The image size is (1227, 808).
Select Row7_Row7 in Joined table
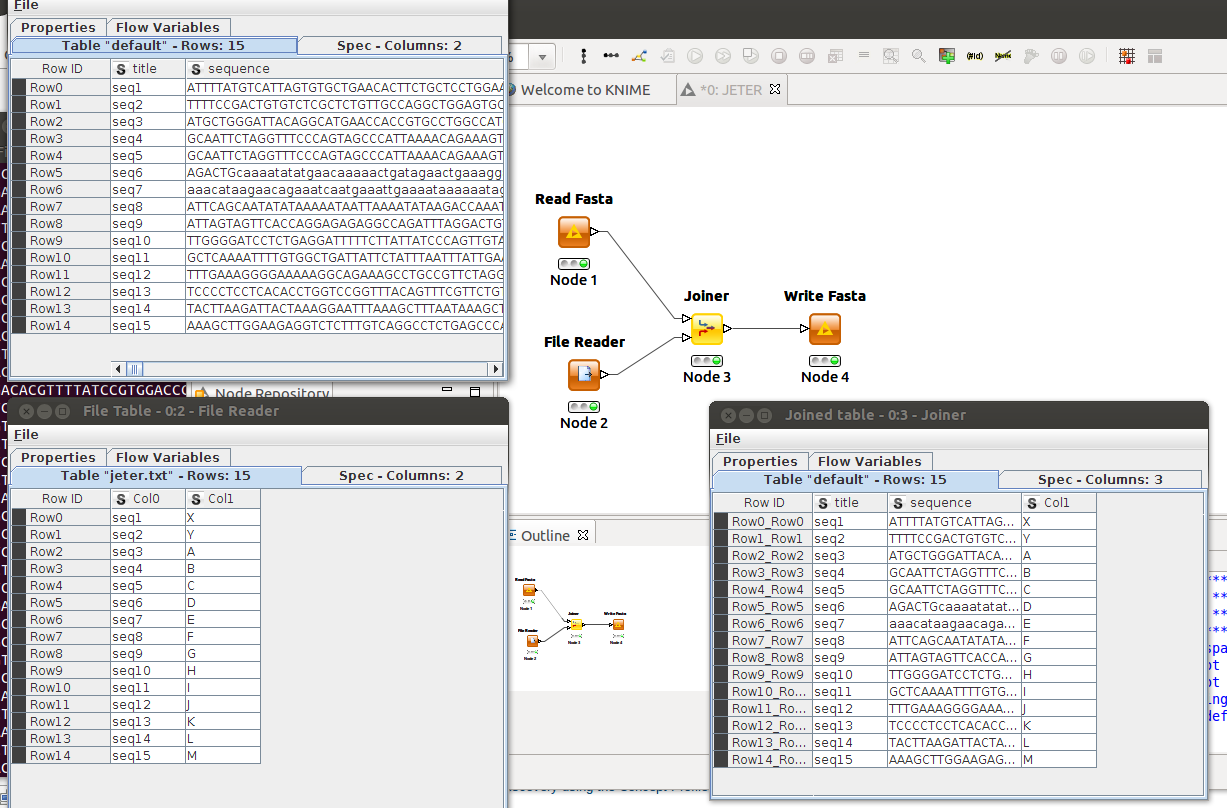click(x=763, y=641)
